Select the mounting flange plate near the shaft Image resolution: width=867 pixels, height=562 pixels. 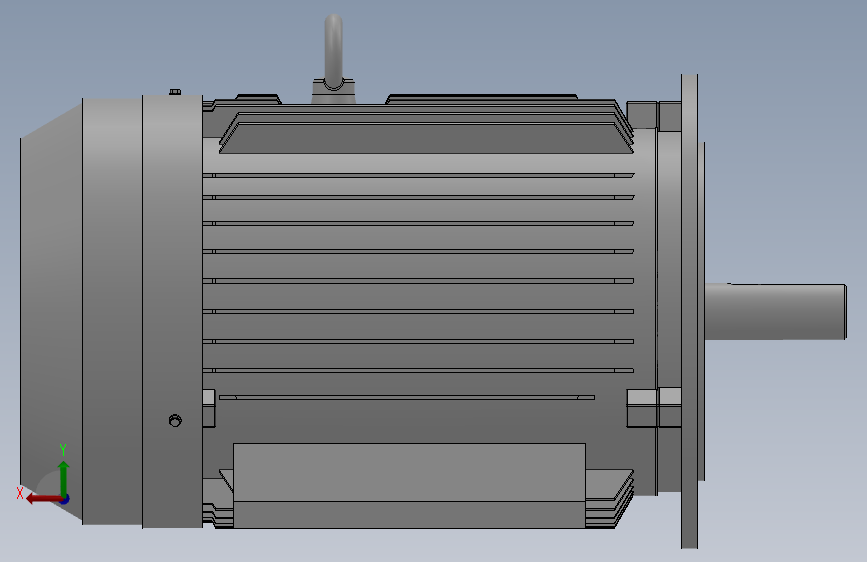pos(689,311)
